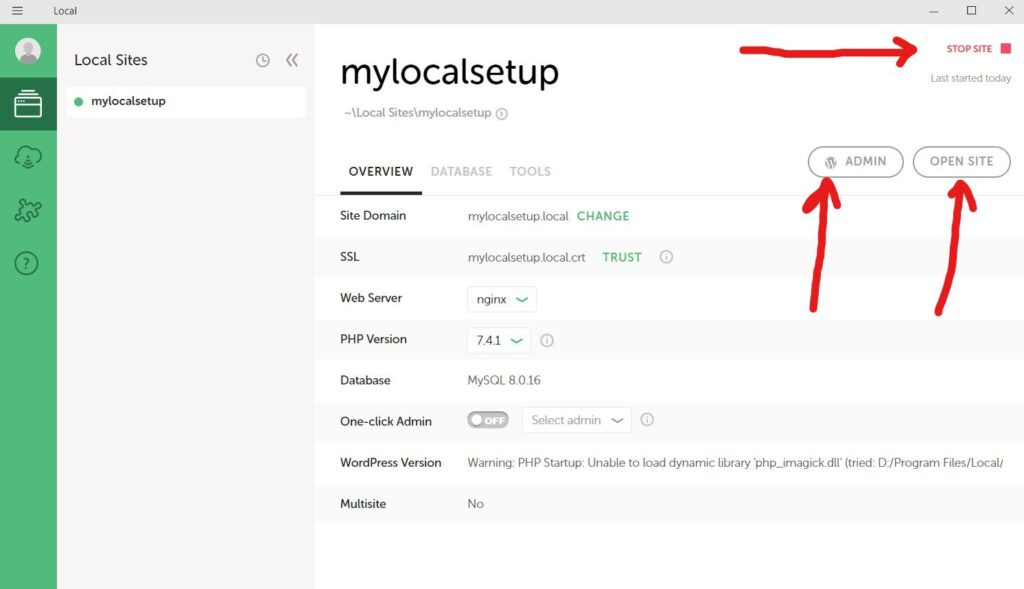
Task: Minimize the Local window
Action: coord(934,11)
